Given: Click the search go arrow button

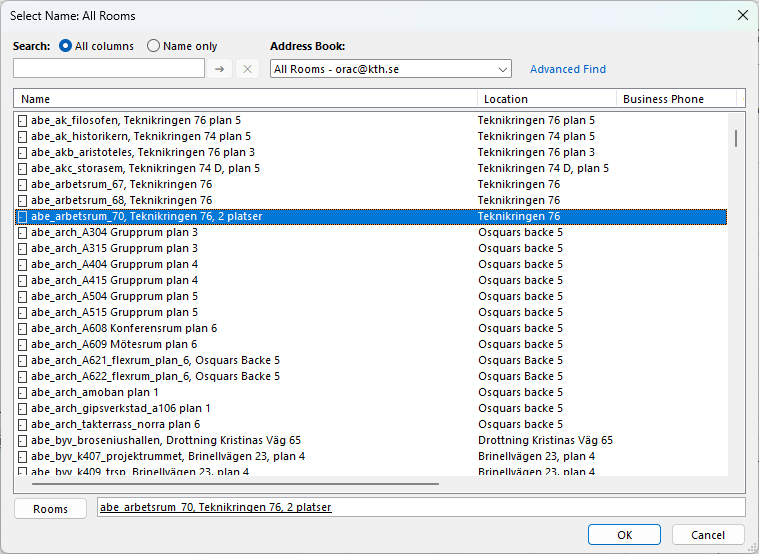Looking at the screenshot, I should click(219, 69).
